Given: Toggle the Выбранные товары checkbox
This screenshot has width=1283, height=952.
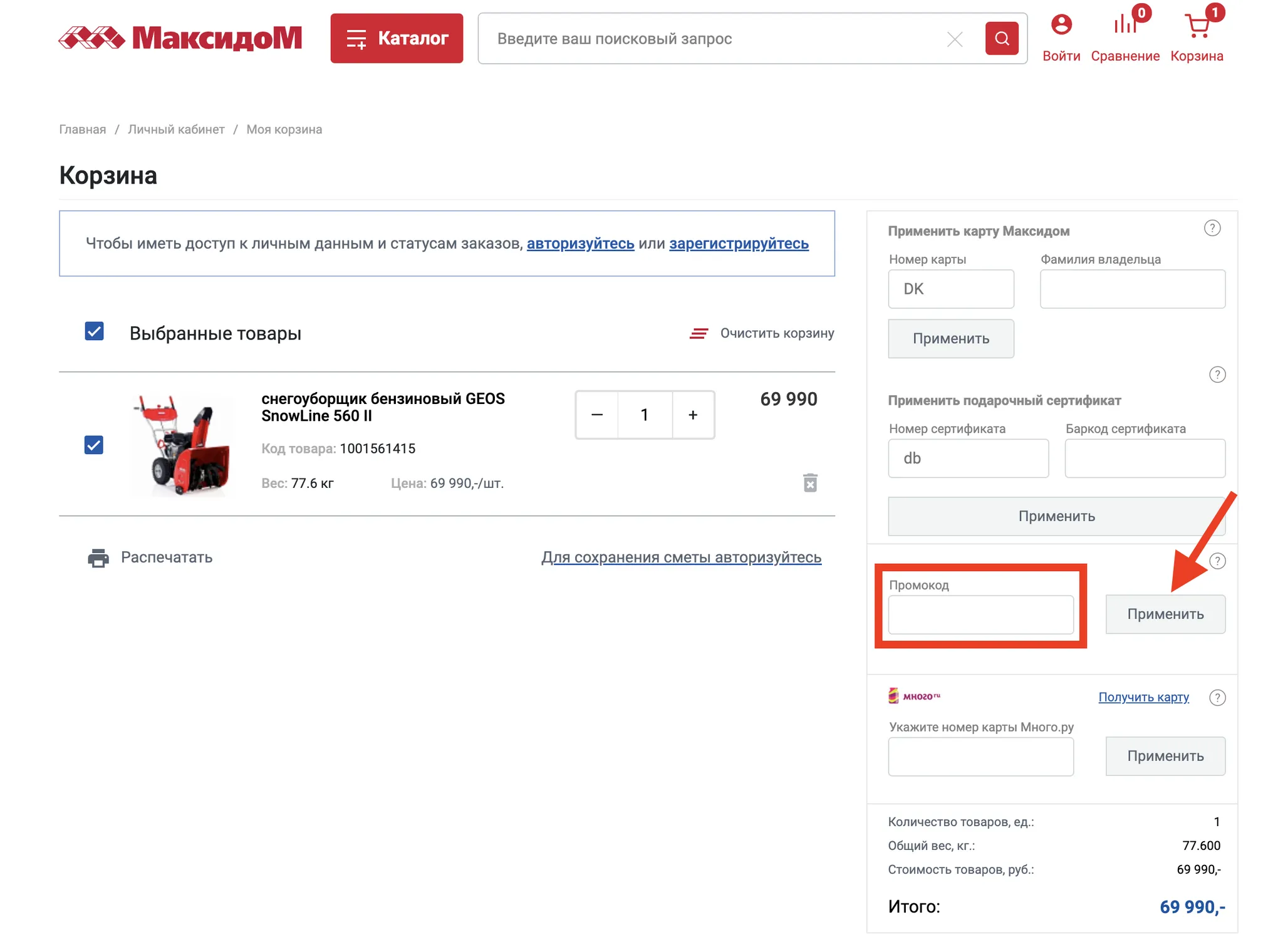Looking at the screenshot, I should pos(94,331).
